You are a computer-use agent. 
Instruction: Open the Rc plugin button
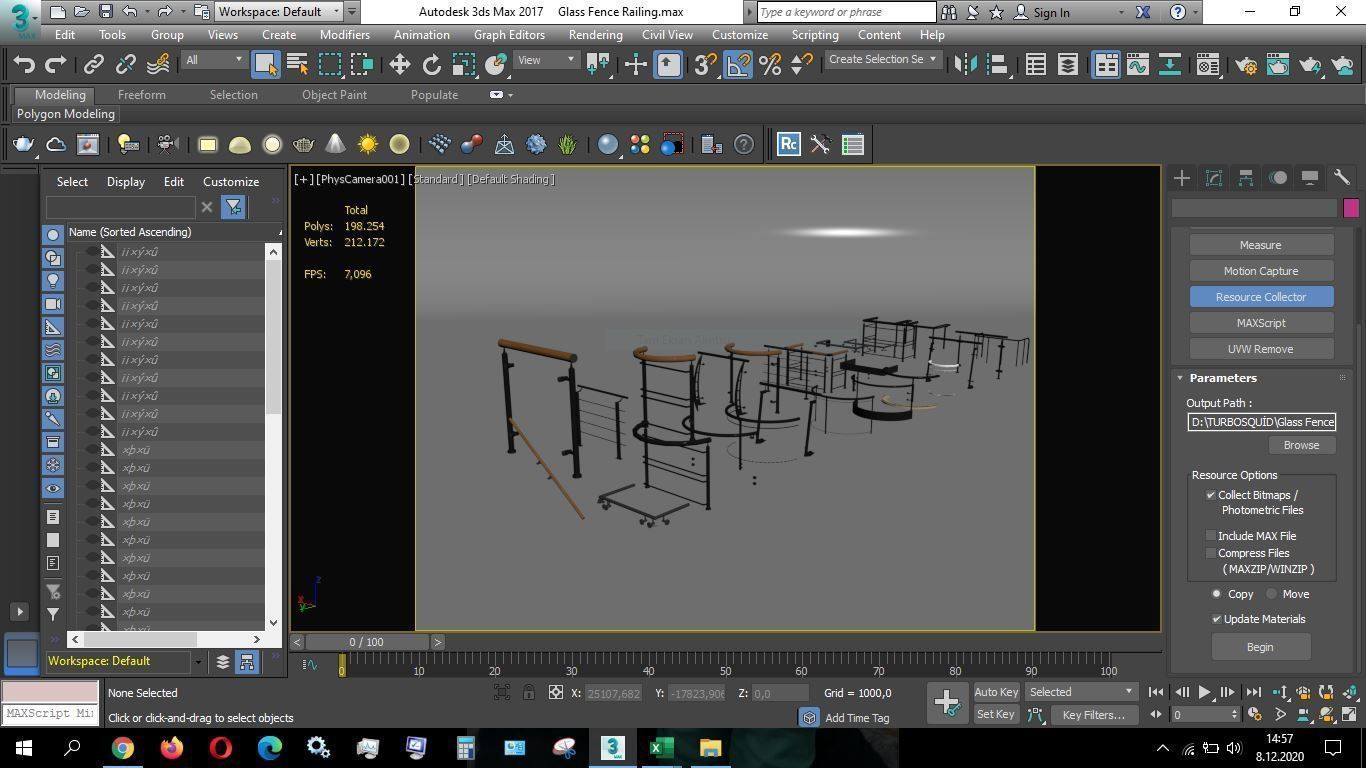pyautogui.click(x=788, y=145)
